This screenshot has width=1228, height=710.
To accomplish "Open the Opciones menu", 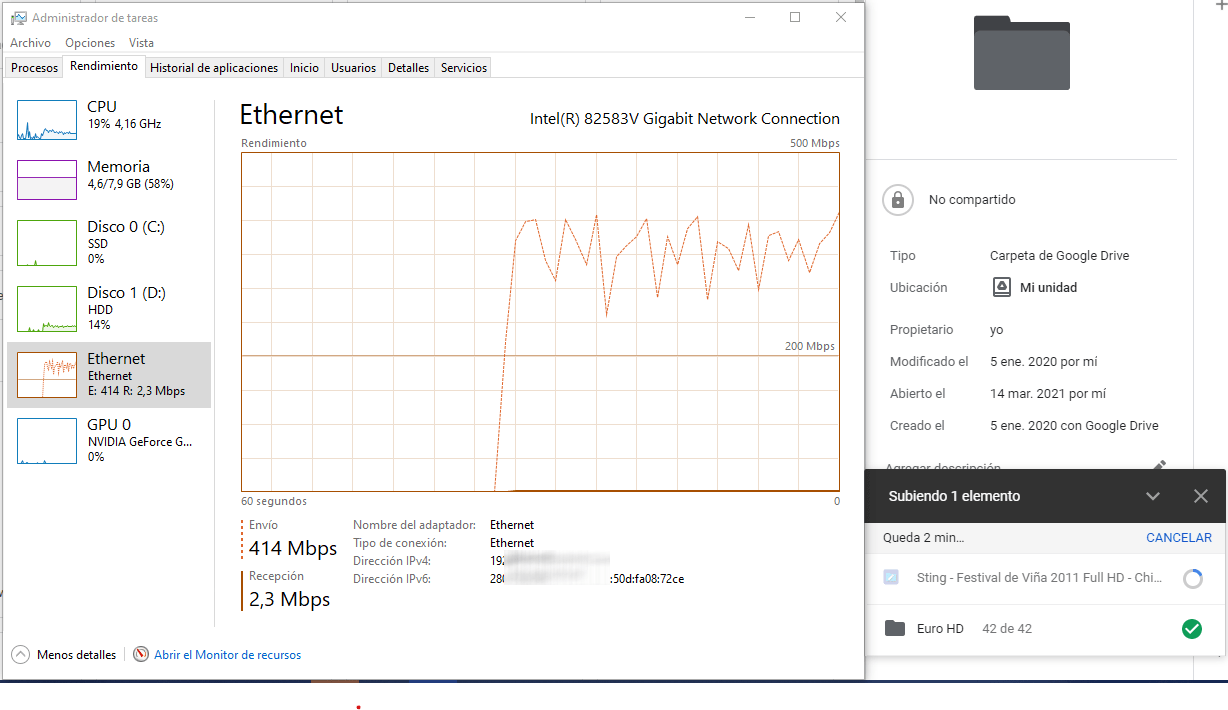I will pos(90,43).
